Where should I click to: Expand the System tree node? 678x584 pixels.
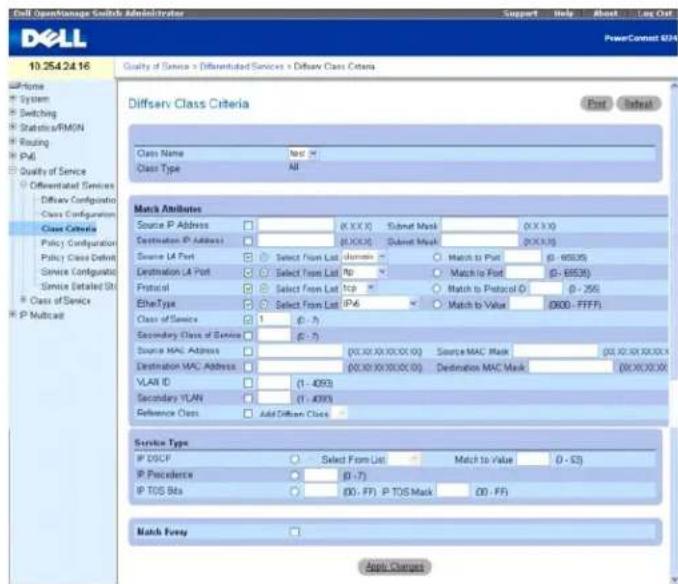coord(13,99)
